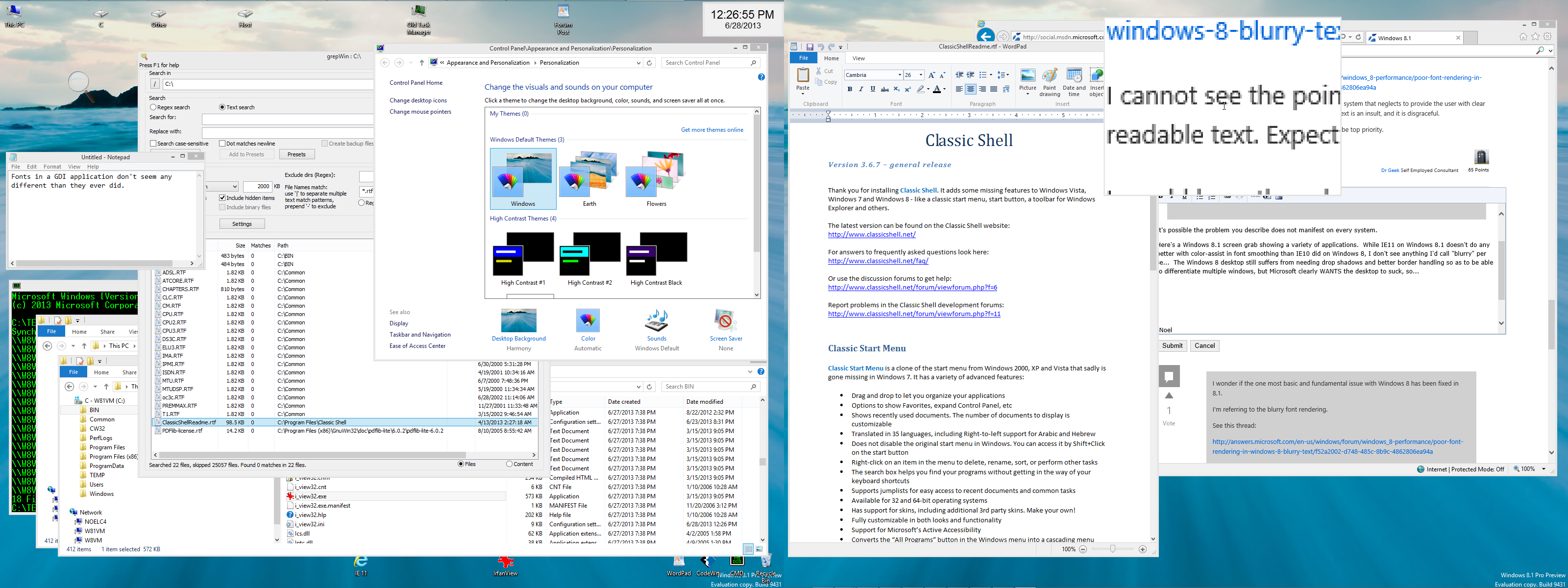Screen dimensions: 1568x588
Task: Open Sounds settings in Personalization
Action: click(657, 330)
